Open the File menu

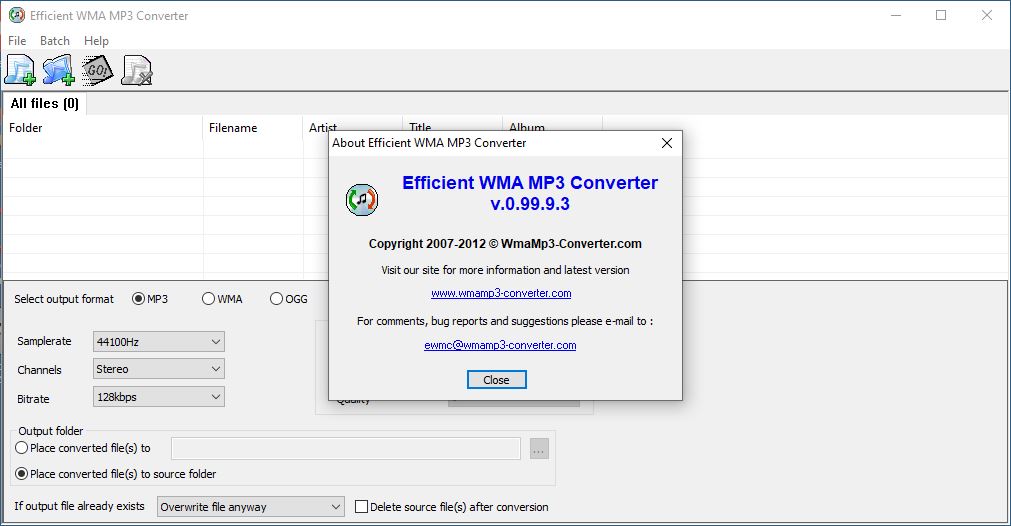[x=17, y=41]
